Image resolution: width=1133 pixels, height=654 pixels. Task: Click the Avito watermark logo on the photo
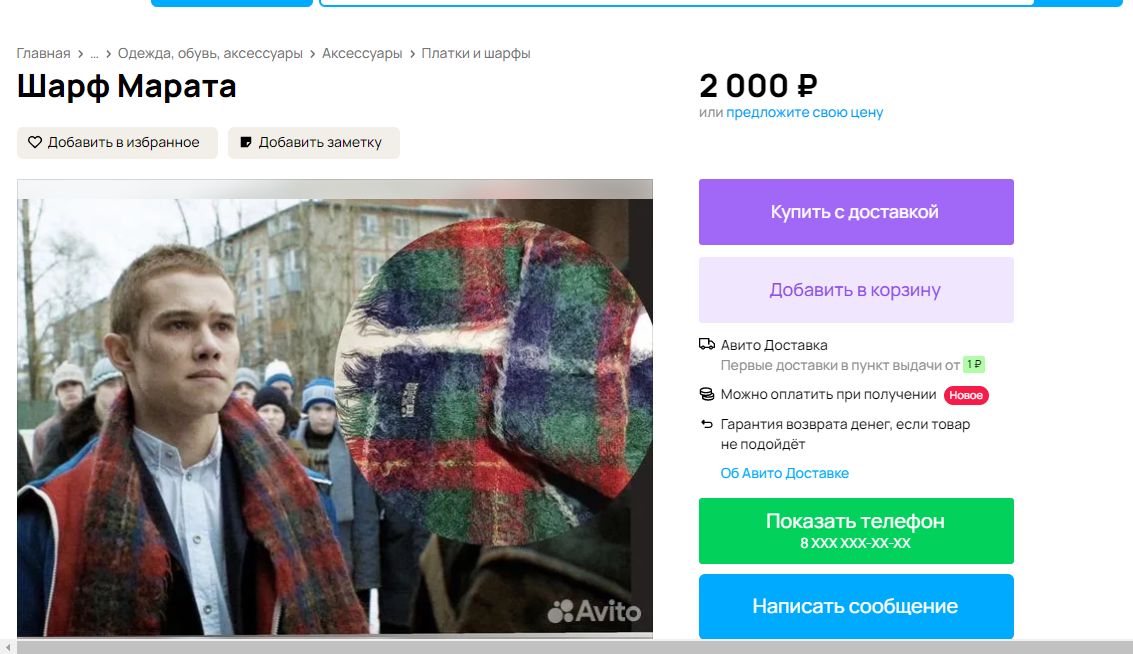click(x=594, y=611)
